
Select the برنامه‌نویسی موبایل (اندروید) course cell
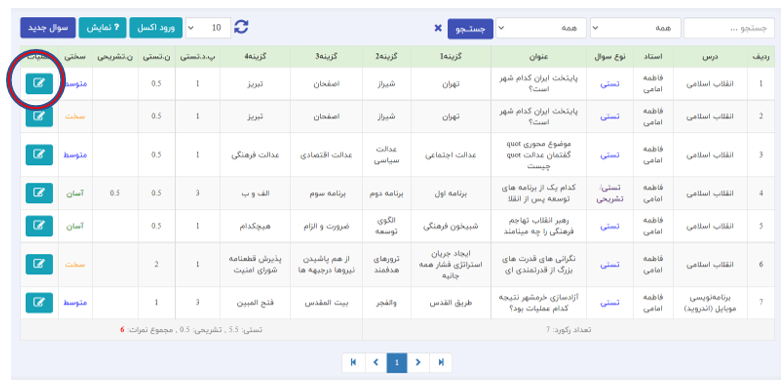pos(710,302)
